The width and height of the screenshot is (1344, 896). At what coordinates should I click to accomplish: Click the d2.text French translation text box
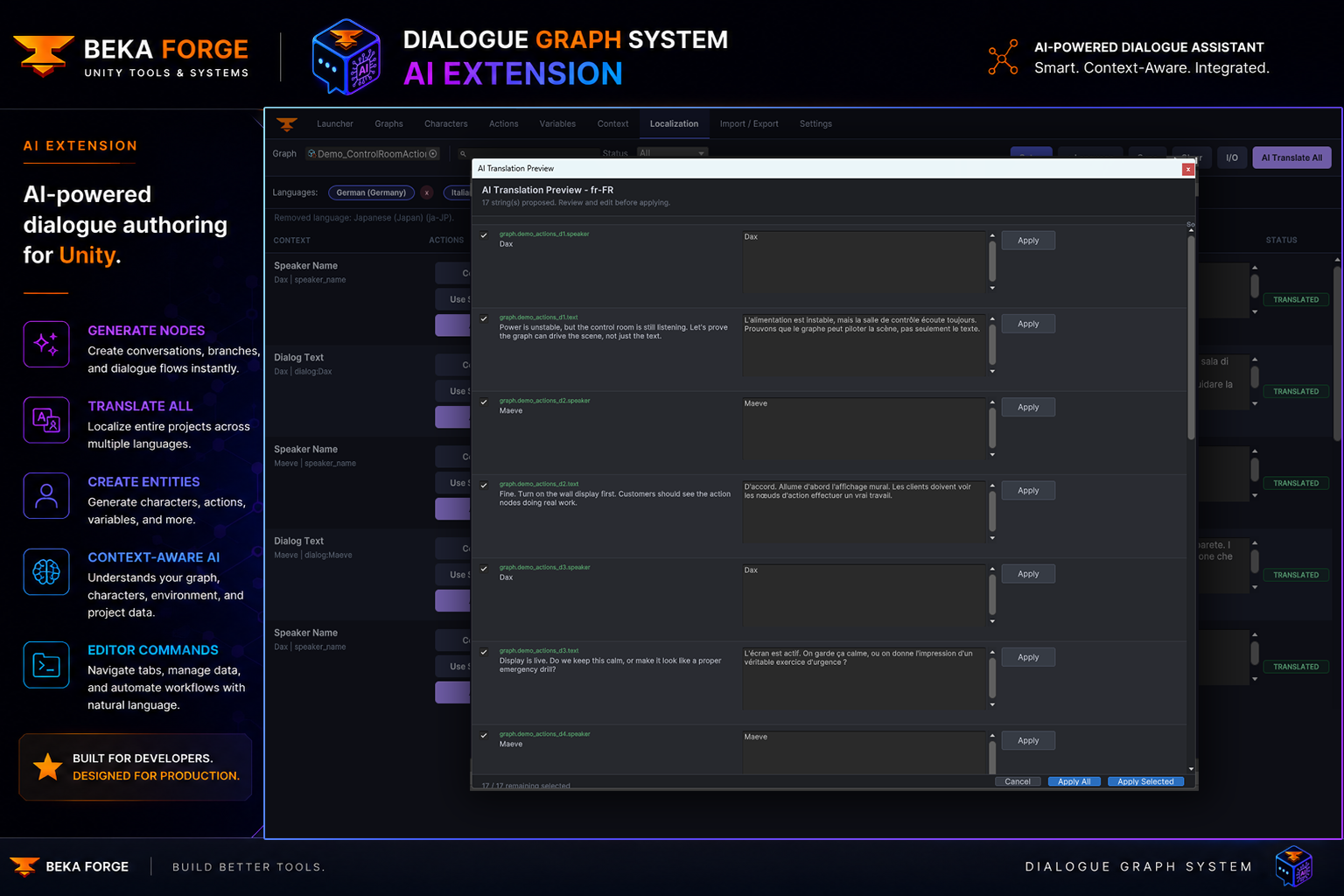tap(864, 512)
